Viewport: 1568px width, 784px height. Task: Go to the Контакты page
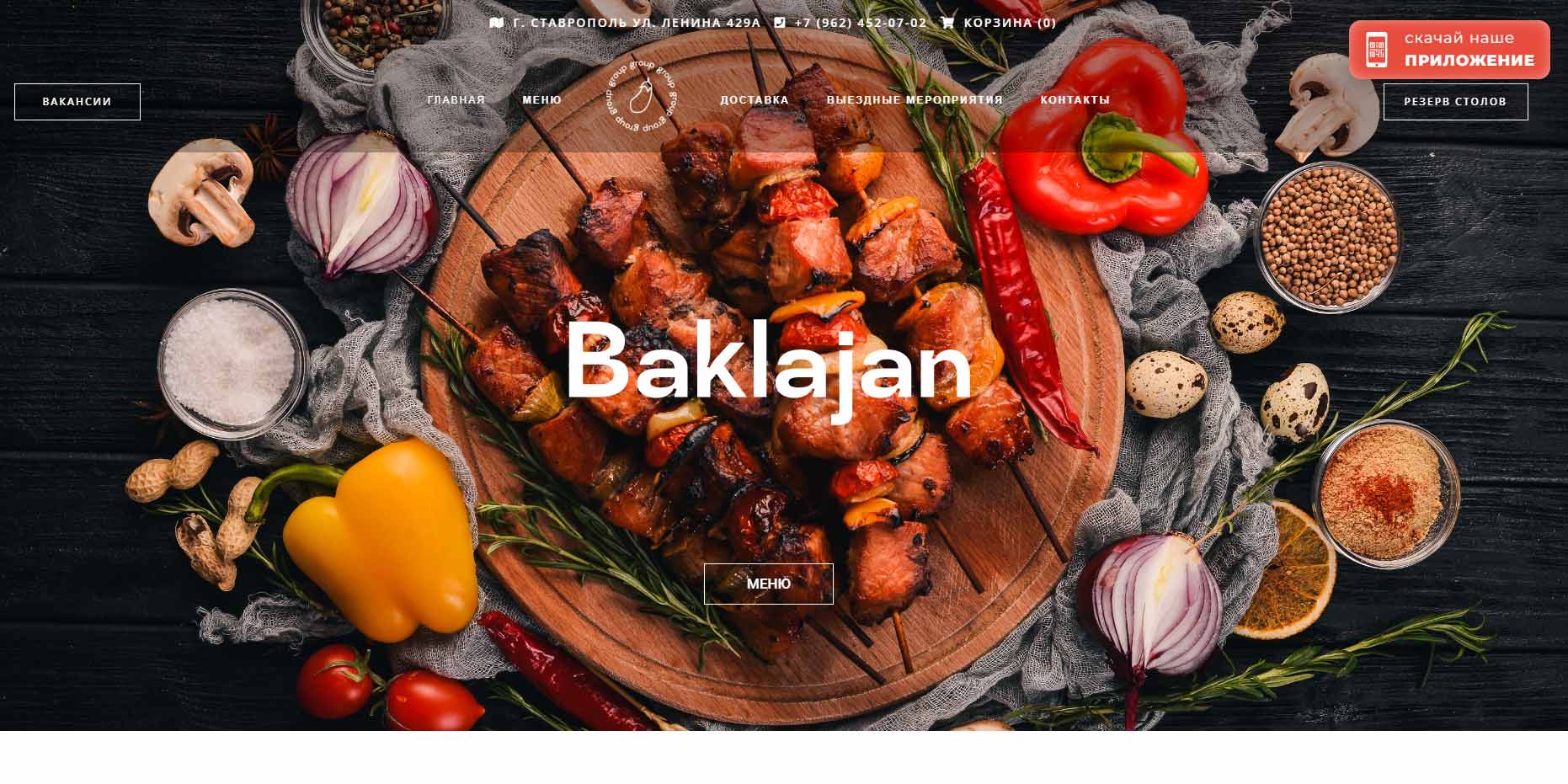point(1075,100)
